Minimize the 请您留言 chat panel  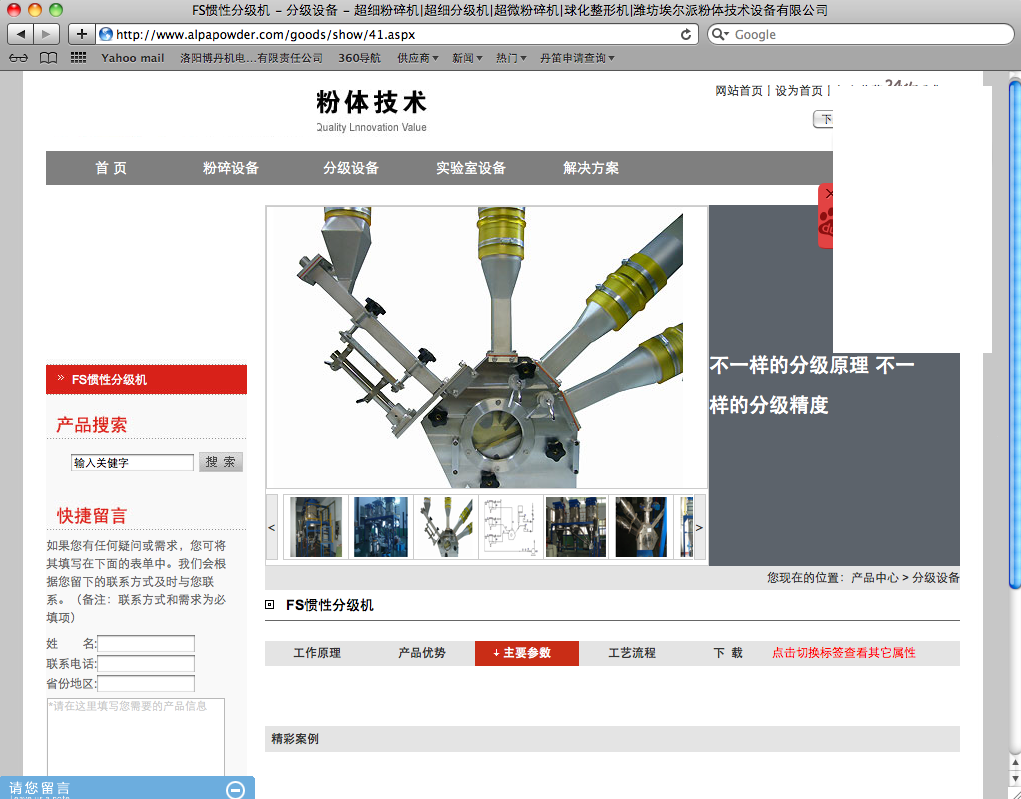click(x=236, y=789)
